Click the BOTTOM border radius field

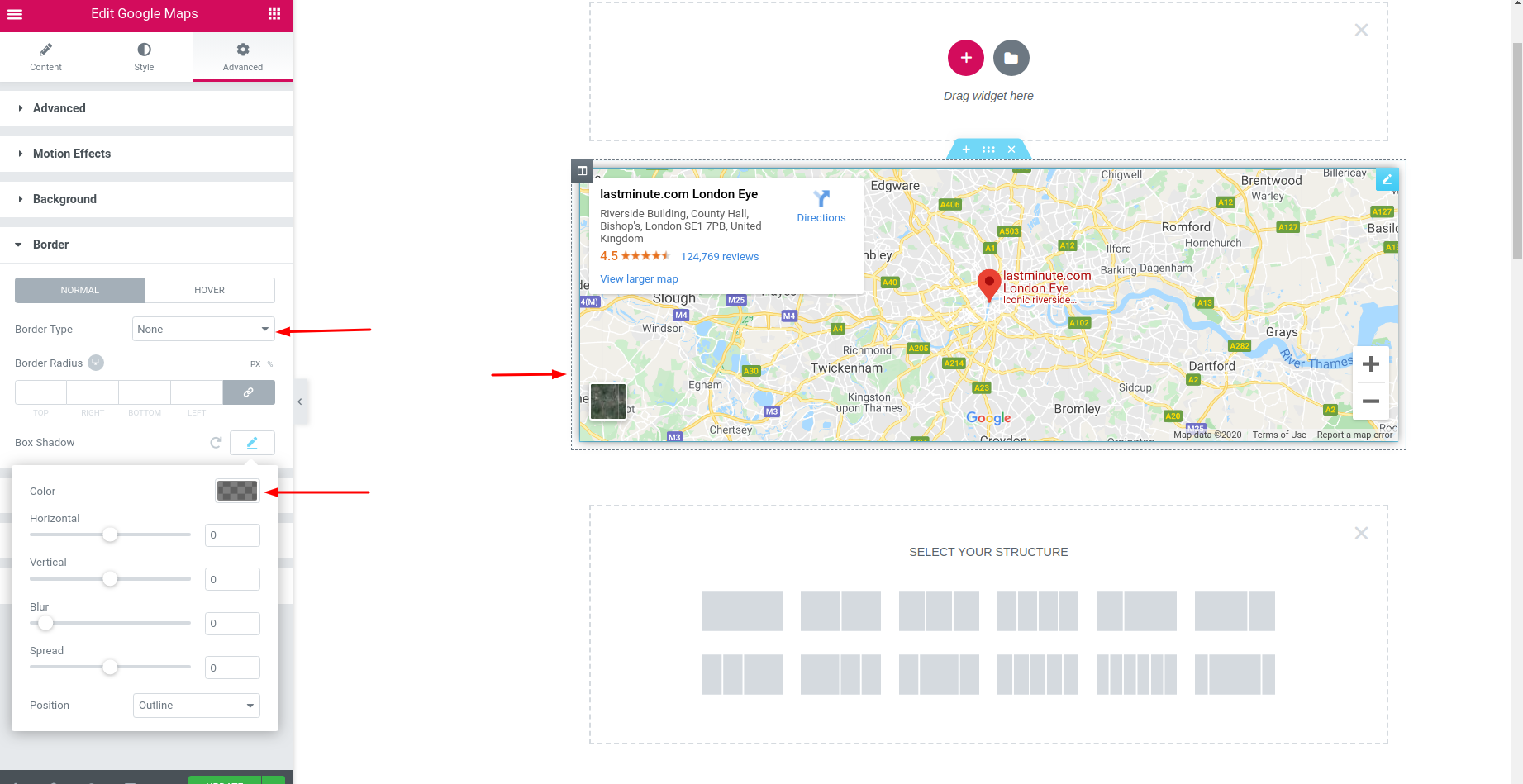point(145,392)
